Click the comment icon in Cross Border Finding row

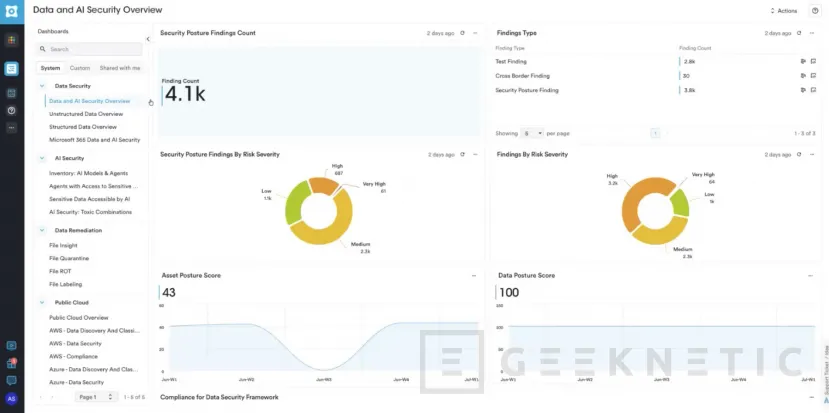tap(813, 76)
